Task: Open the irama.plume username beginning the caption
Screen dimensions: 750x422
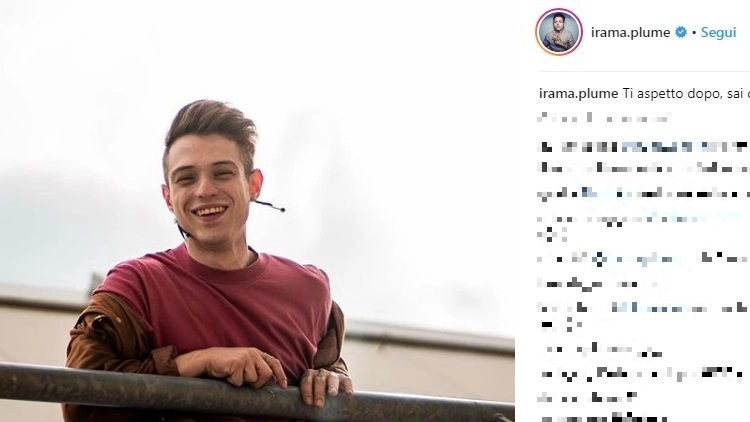Action: click(578, 94)
